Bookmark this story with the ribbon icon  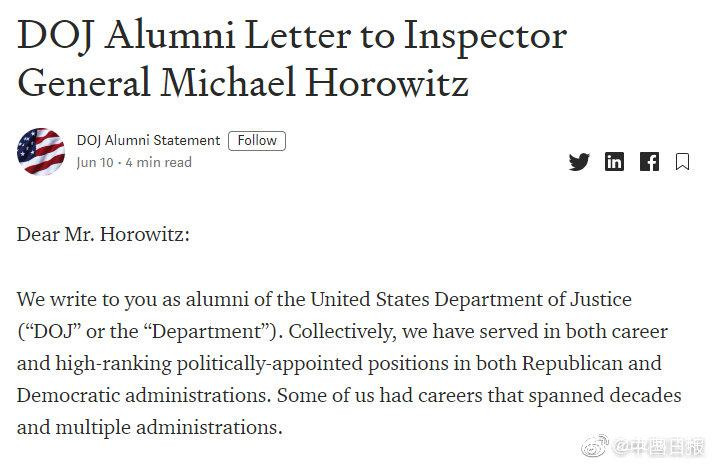(x=682, y=162)
